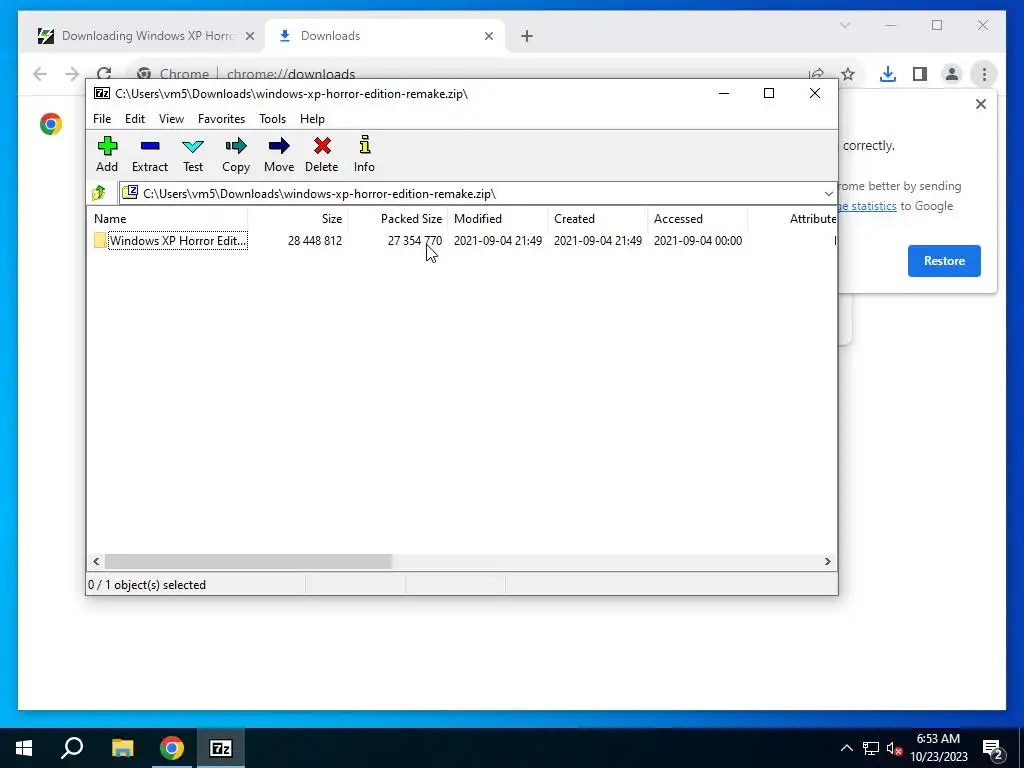Screen dimensions: 1024x768
Task: Click the Restore button in Chrome
Action: tap(944, 261)
